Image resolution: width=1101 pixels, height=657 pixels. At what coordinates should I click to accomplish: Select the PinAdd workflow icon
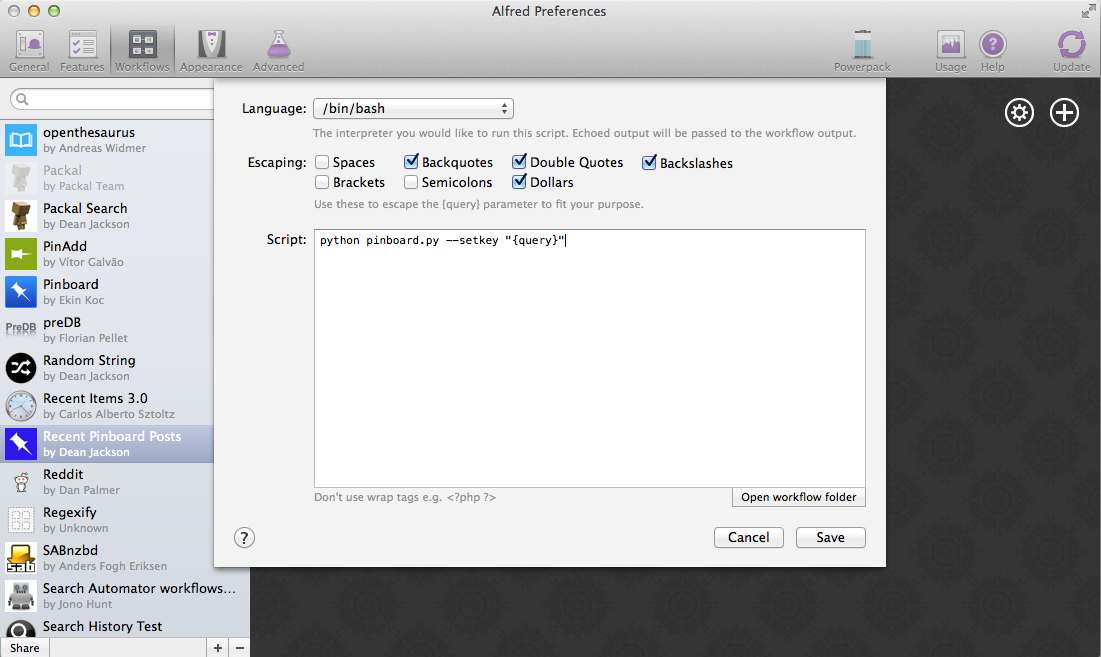point(21,253)
